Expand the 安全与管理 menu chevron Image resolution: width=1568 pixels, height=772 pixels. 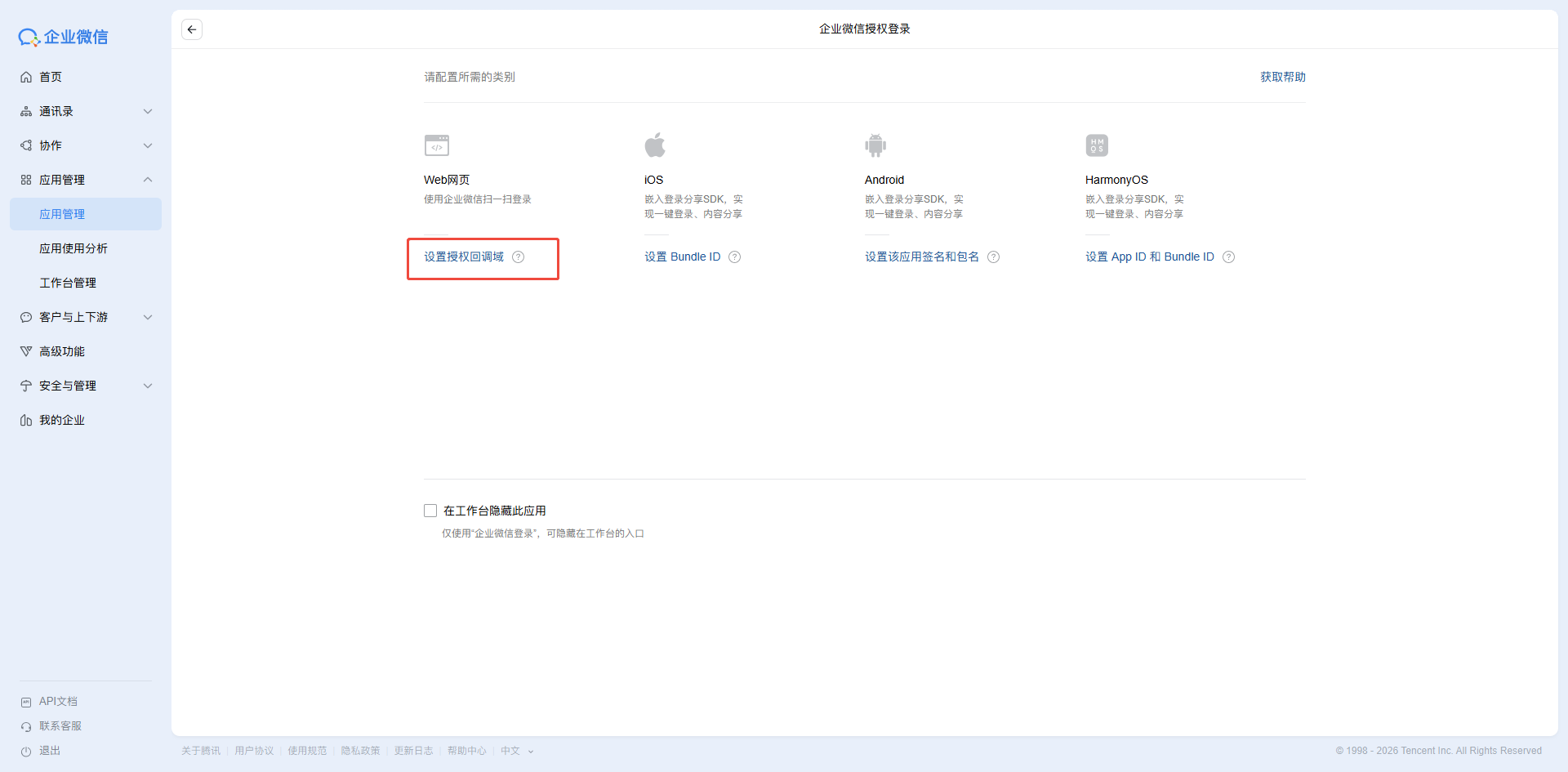[x=148, y=386]
